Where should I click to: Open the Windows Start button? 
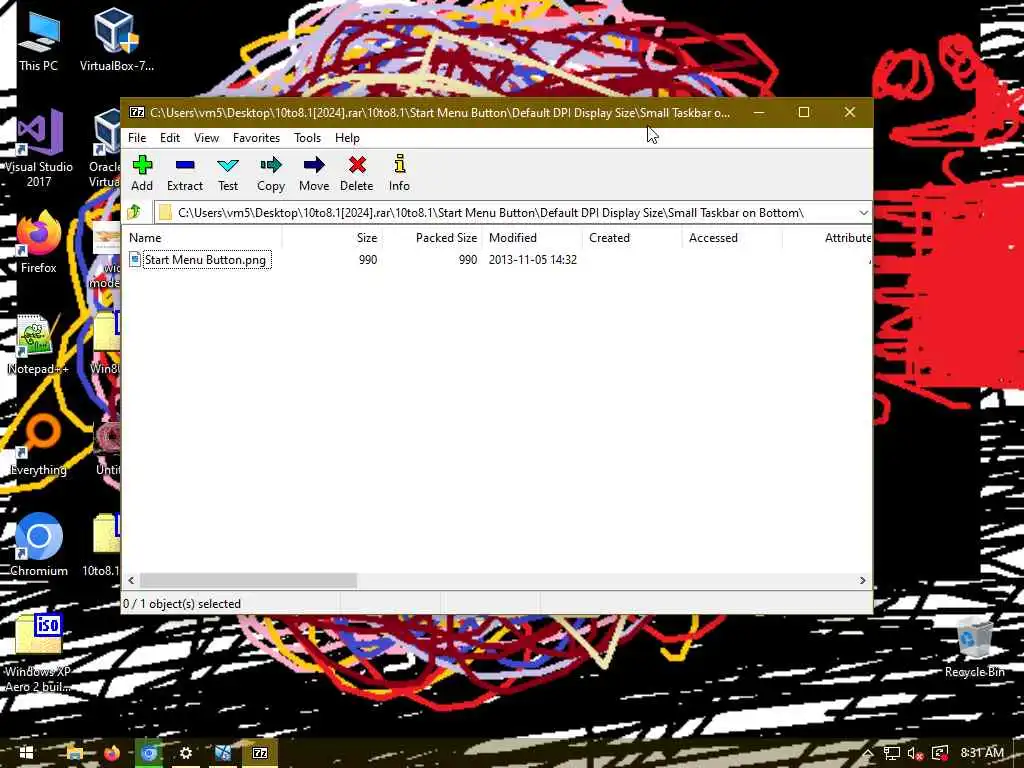pyautogui.click(x=26, y=753)
